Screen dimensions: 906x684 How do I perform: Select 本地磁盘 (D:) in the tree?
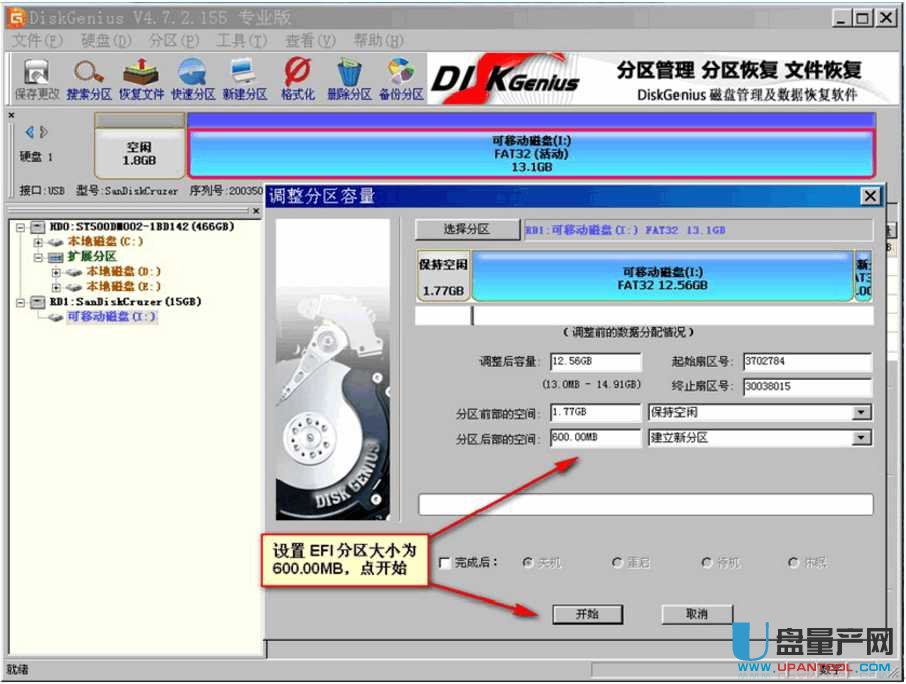click(x=124, y=272)
